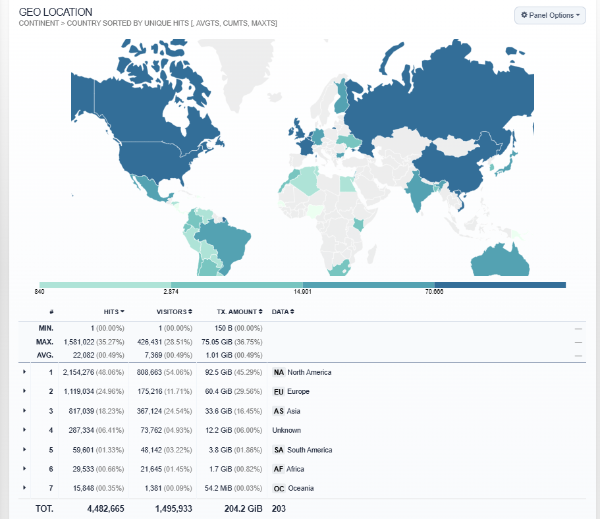Select Australia on the world map

tap(499, 262)
